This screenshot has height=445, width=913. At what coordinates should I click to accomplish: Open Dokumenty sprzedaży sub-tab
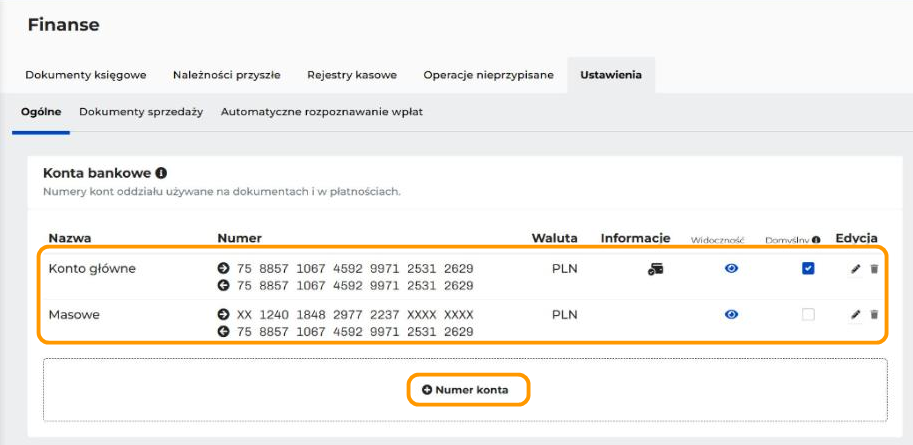coord(141,112)
